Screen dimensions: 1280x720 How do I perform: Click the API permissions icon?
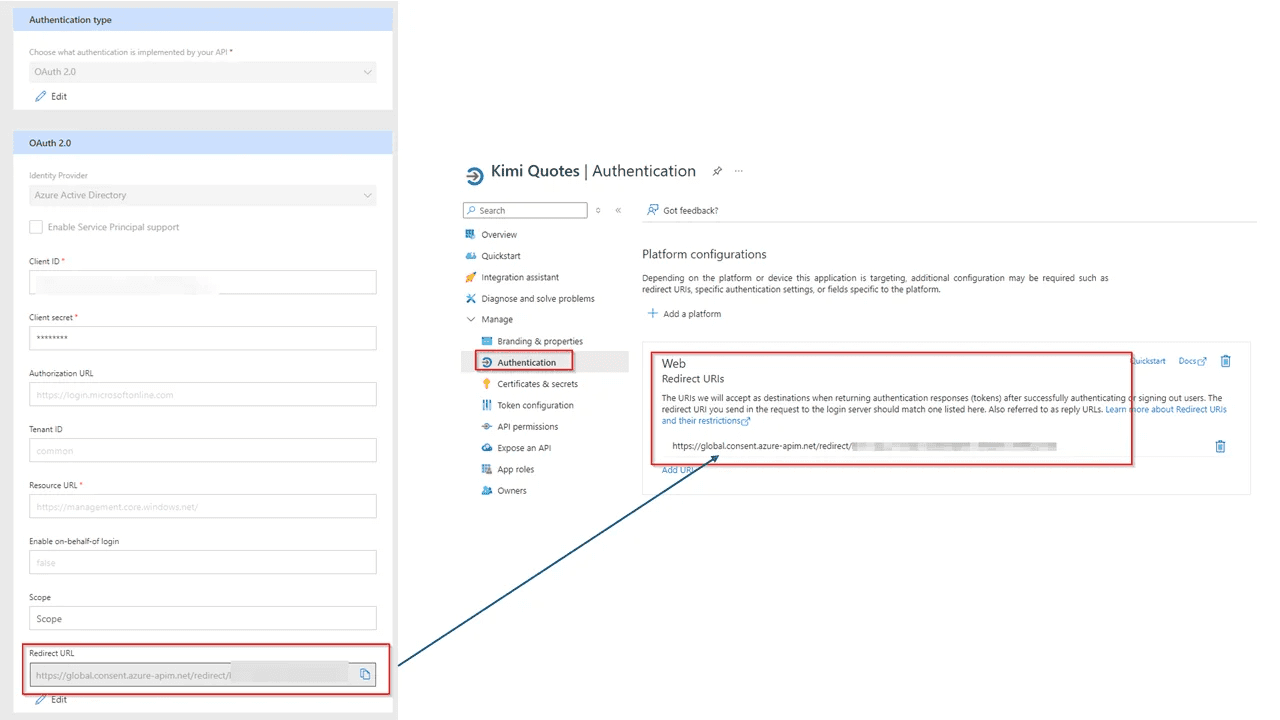(x=487, y=426)
